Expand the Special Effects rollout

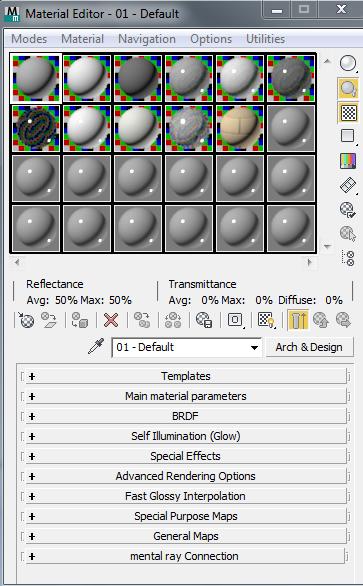point(186,456)
